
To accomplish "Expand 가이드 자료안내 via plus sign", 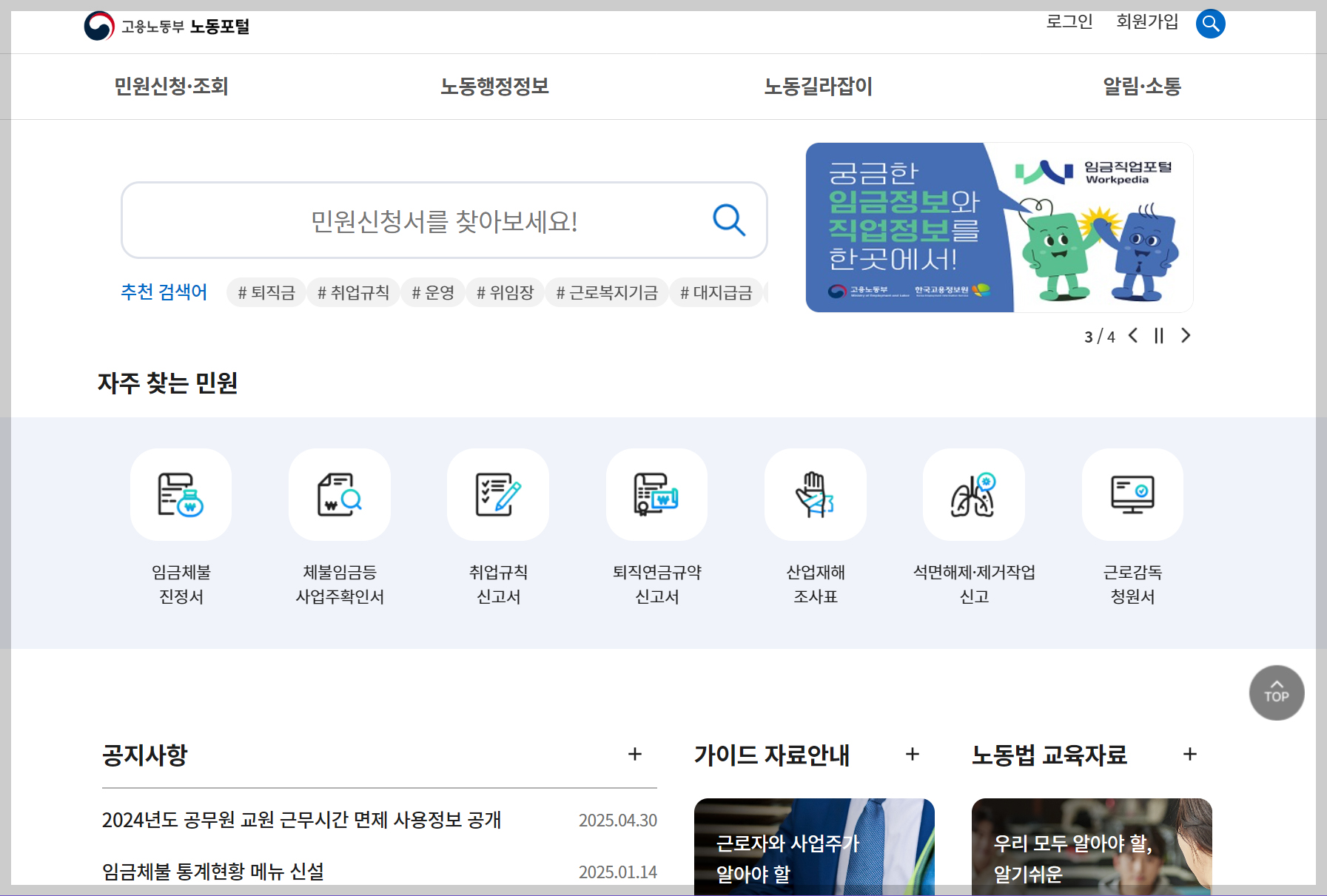I will (x=913, y=755).
